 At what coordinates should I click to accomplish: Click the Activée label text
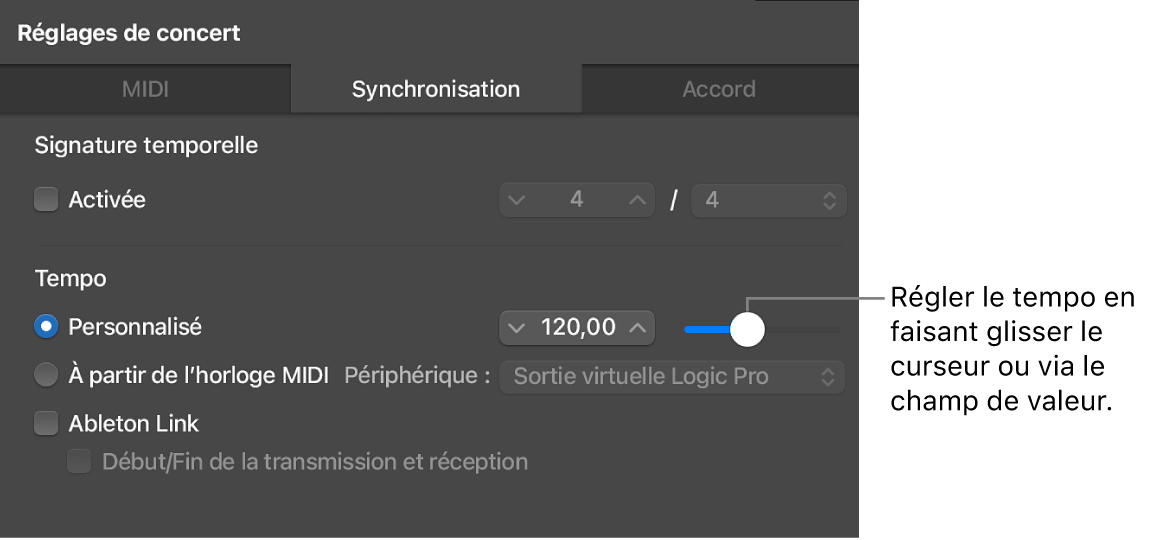107,200
